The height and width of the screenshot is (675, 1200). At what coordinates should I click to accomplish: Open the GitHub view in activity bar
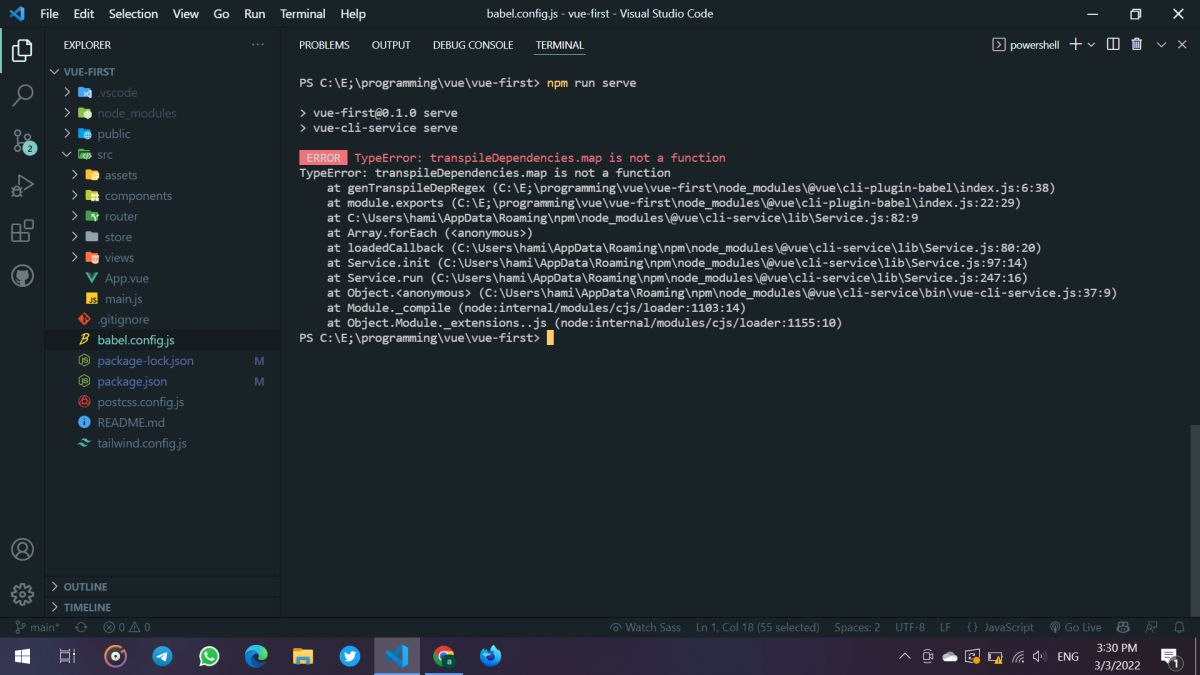[22, 276]
